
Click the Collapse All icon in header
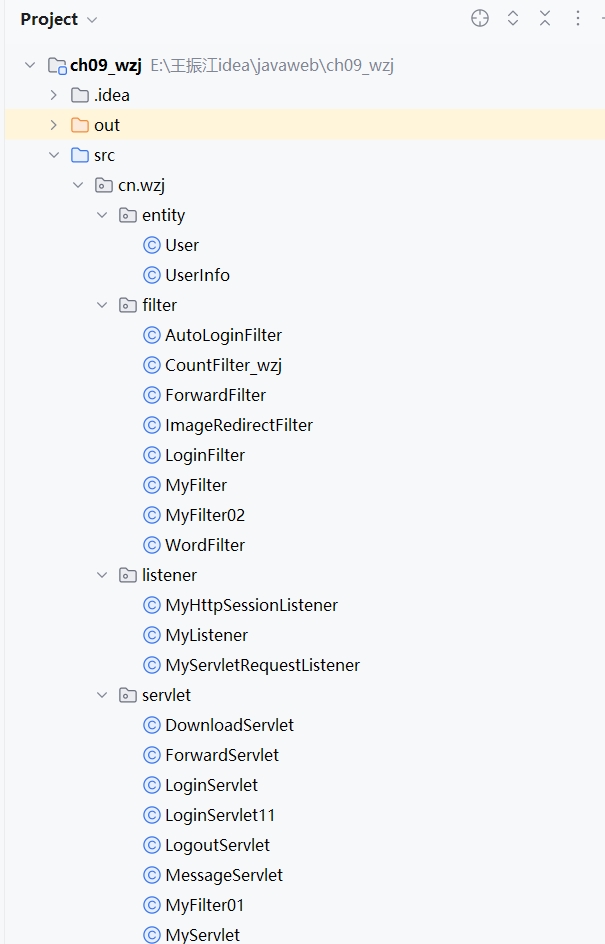click(545, 19)
